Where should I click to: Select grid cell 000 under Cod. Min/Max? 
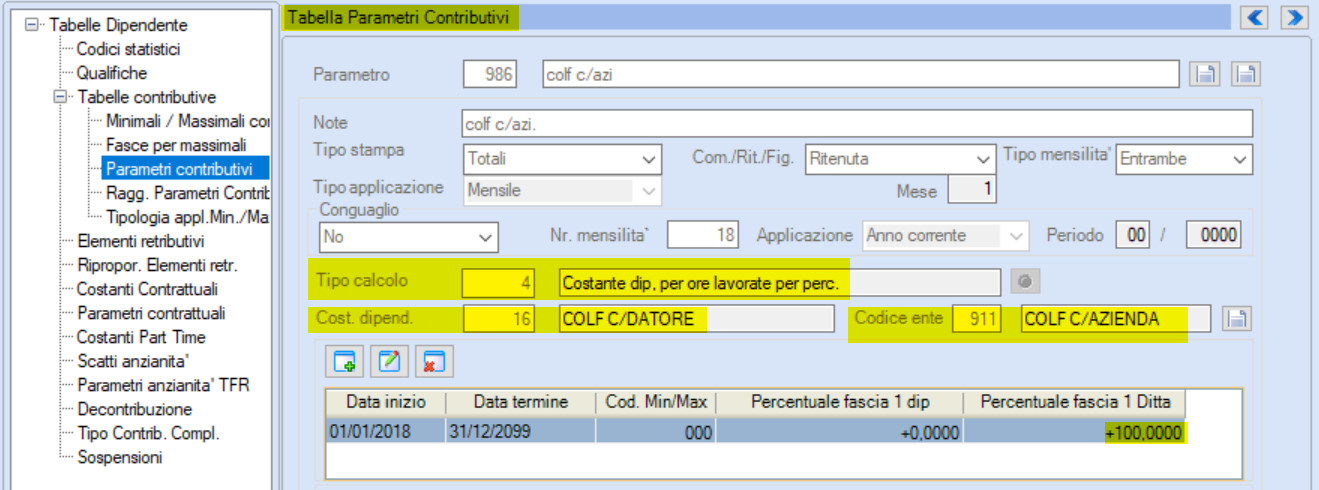656,431
